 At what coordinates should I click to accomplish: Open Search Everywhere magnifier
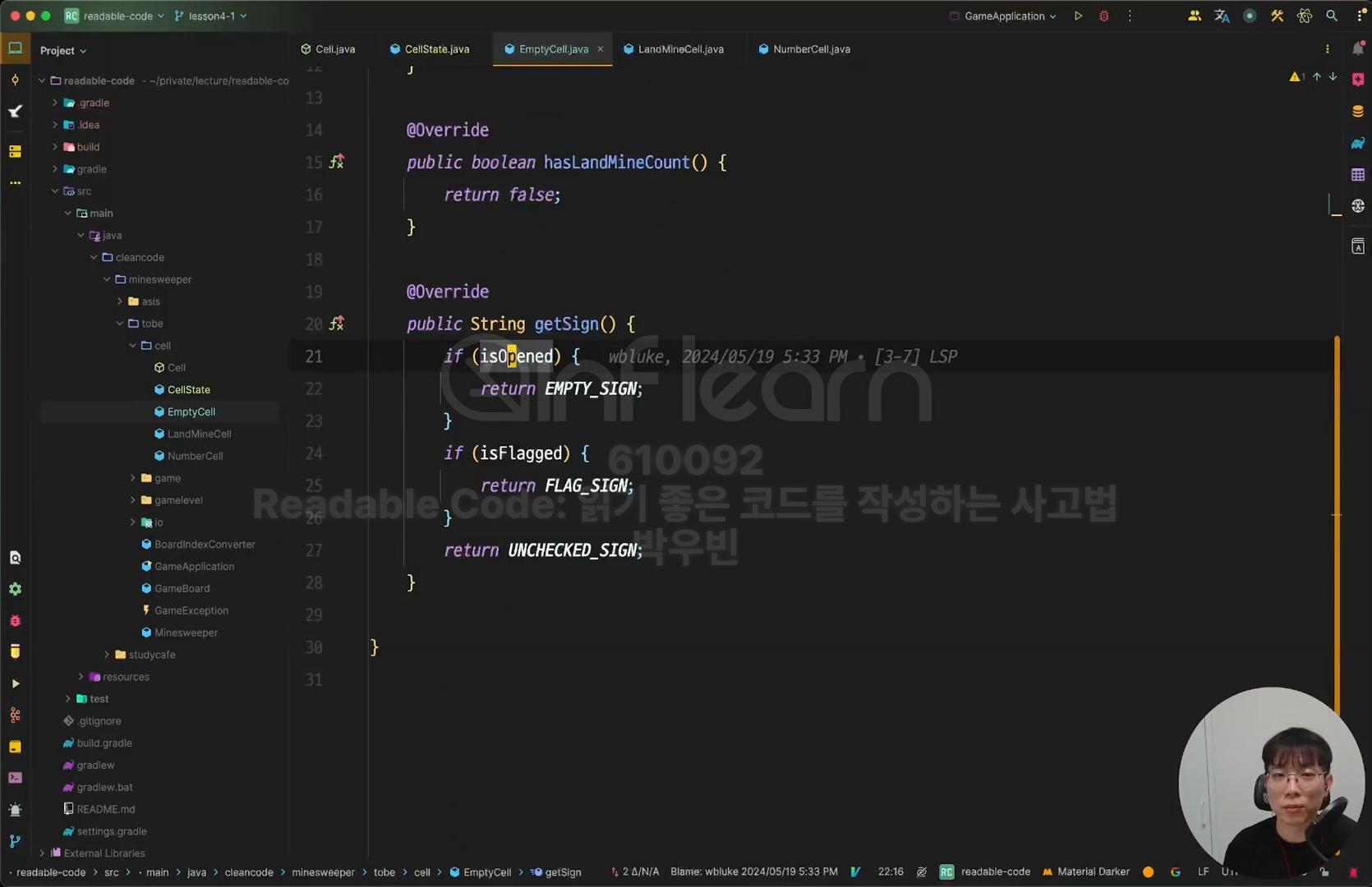[1332, 16]
